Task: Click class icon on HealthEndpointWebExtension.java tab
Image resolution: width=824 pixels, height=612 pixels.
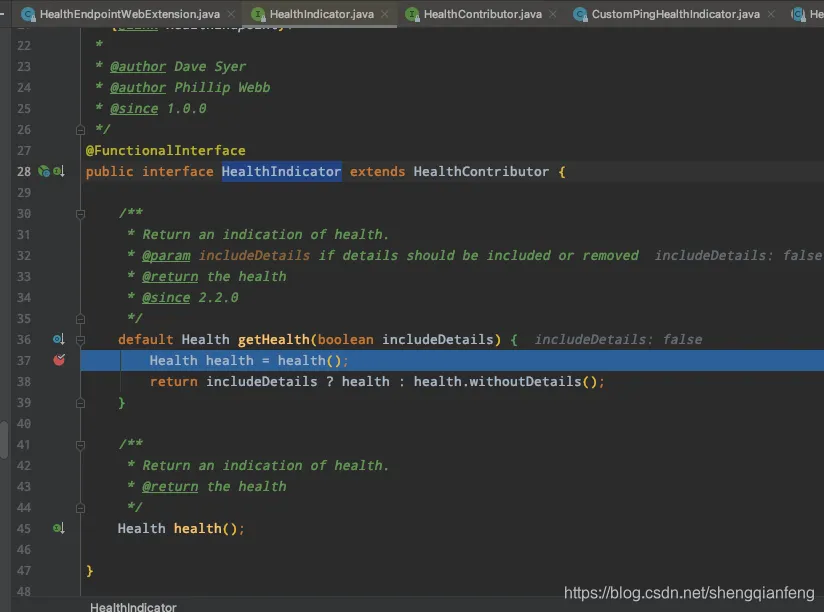Action: coord(28,14)
